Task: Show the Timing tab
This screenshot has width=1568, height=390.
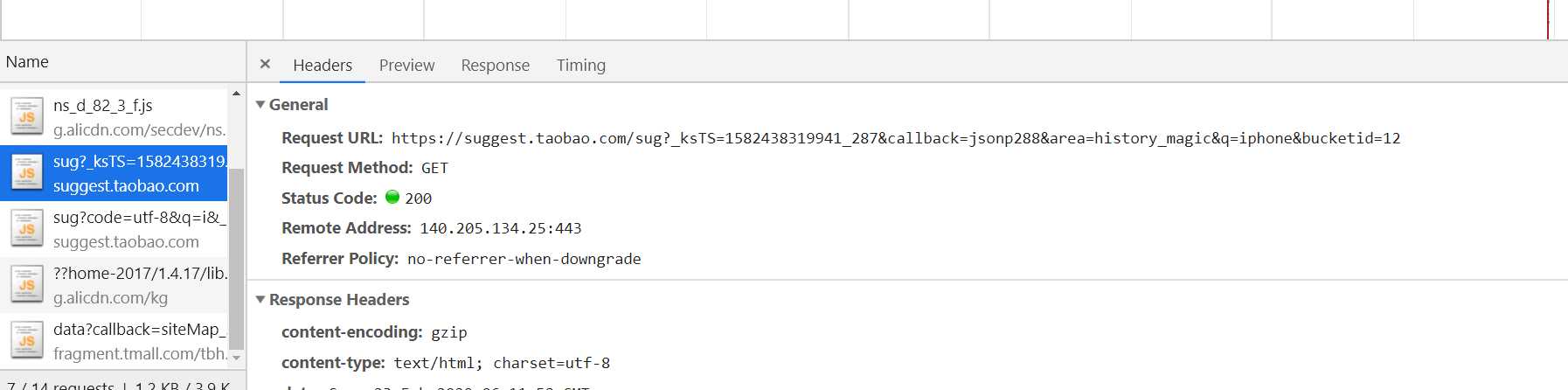Action: 581,65
